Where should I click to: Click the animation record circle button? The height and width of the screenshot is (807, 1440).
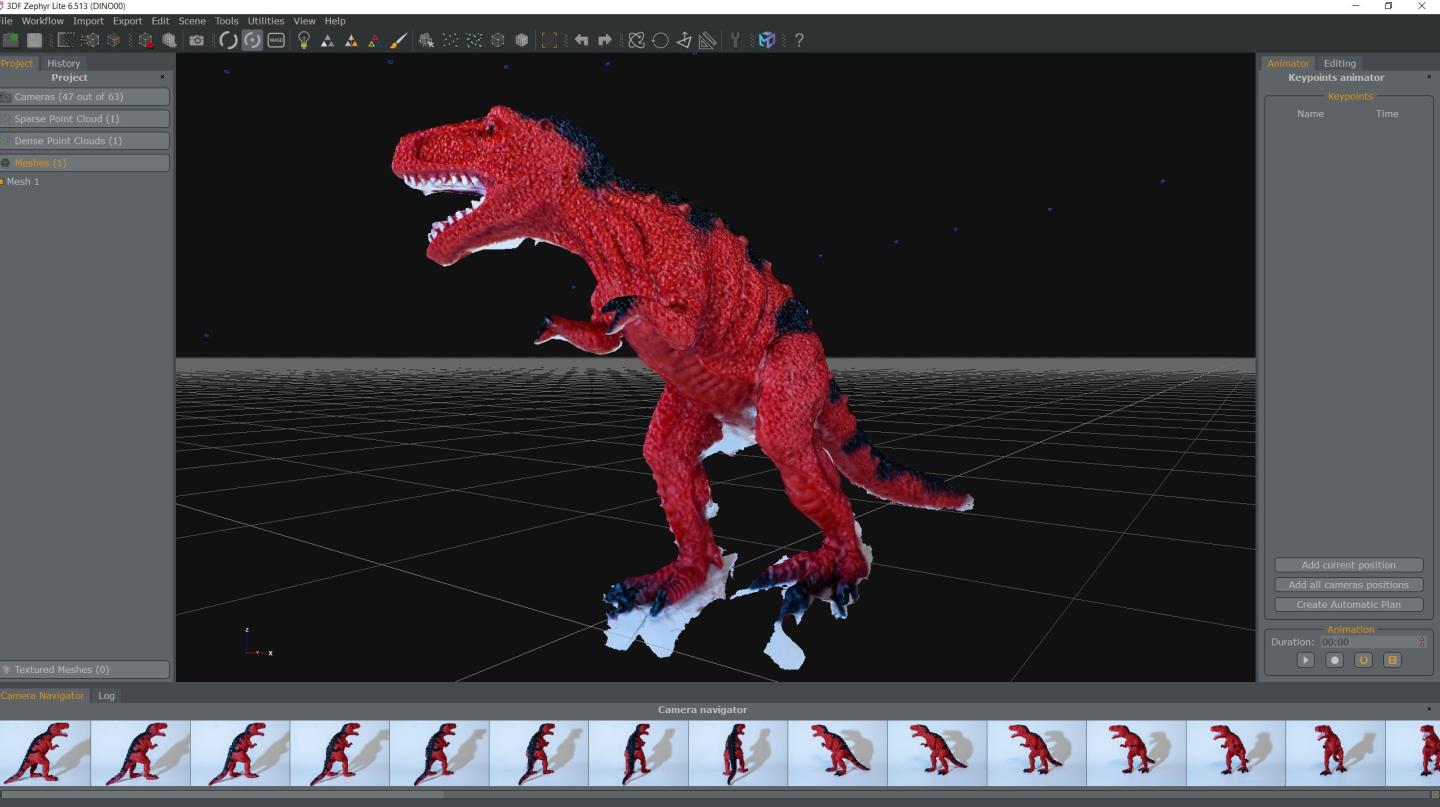coord(1334,660)
